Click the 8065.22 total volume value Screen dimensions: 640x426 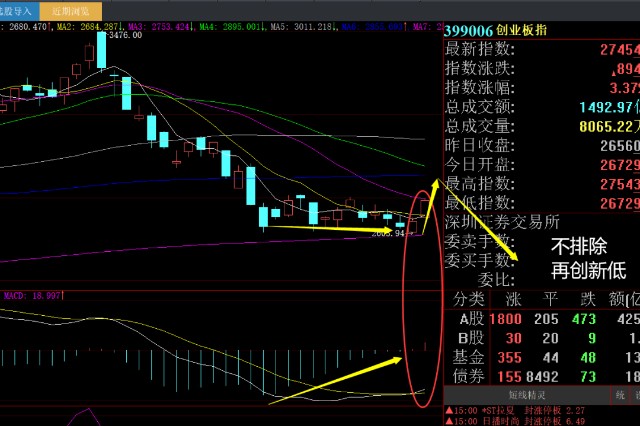(x=606, y=126)
